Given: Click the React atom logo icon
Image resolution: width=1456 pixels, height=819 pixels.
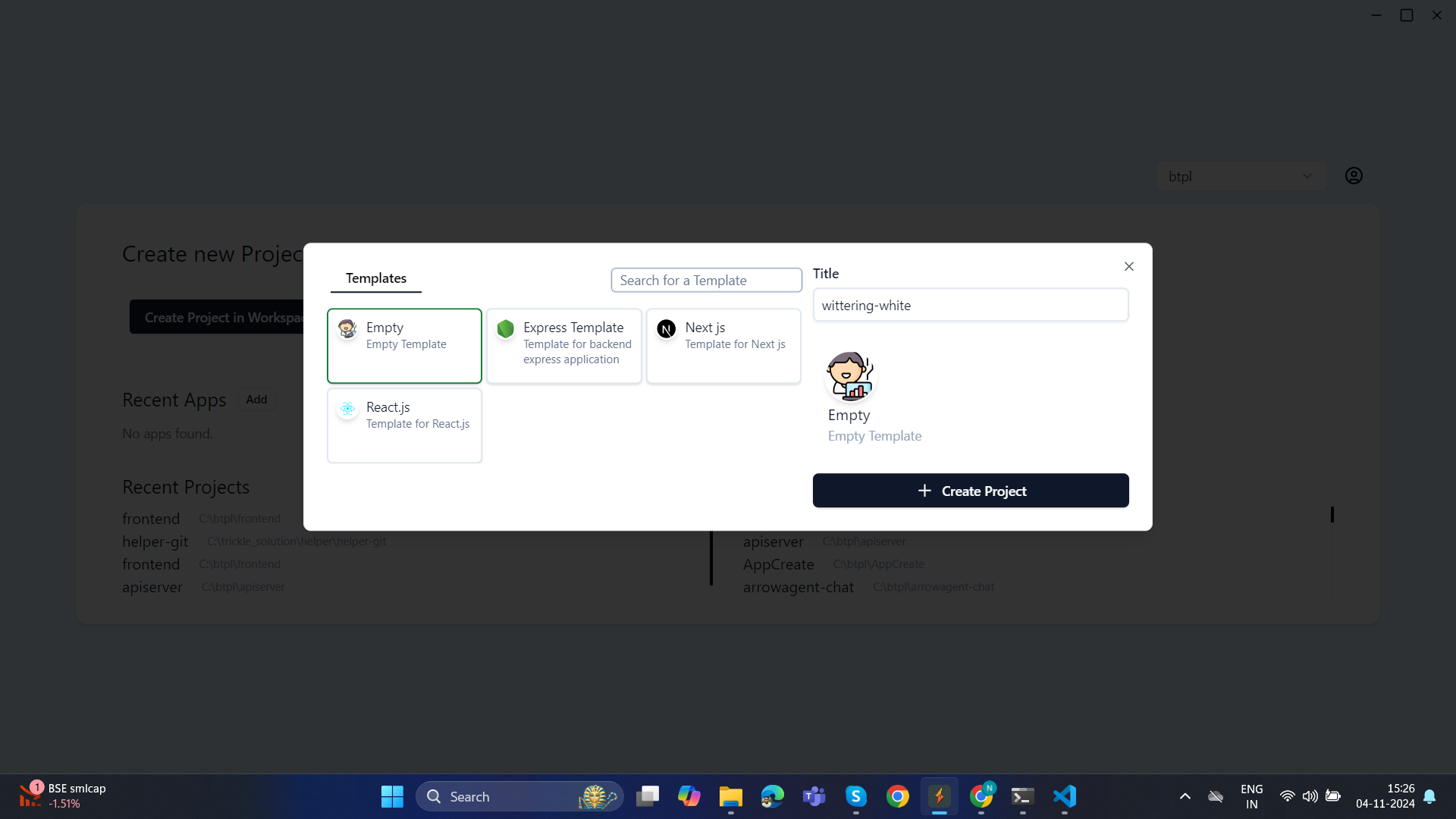Looking at the screenshot, I should [347, 409].
